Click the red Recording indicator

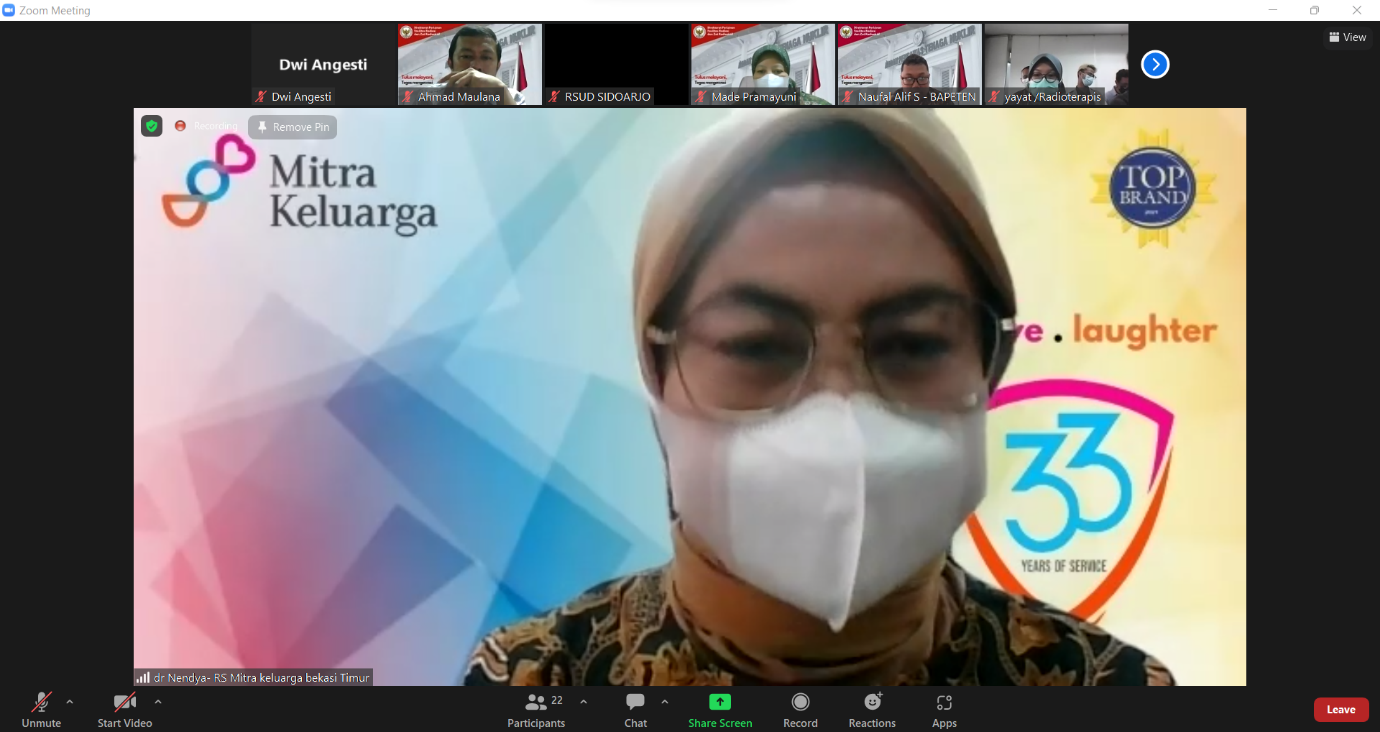[x=206, y=126]
